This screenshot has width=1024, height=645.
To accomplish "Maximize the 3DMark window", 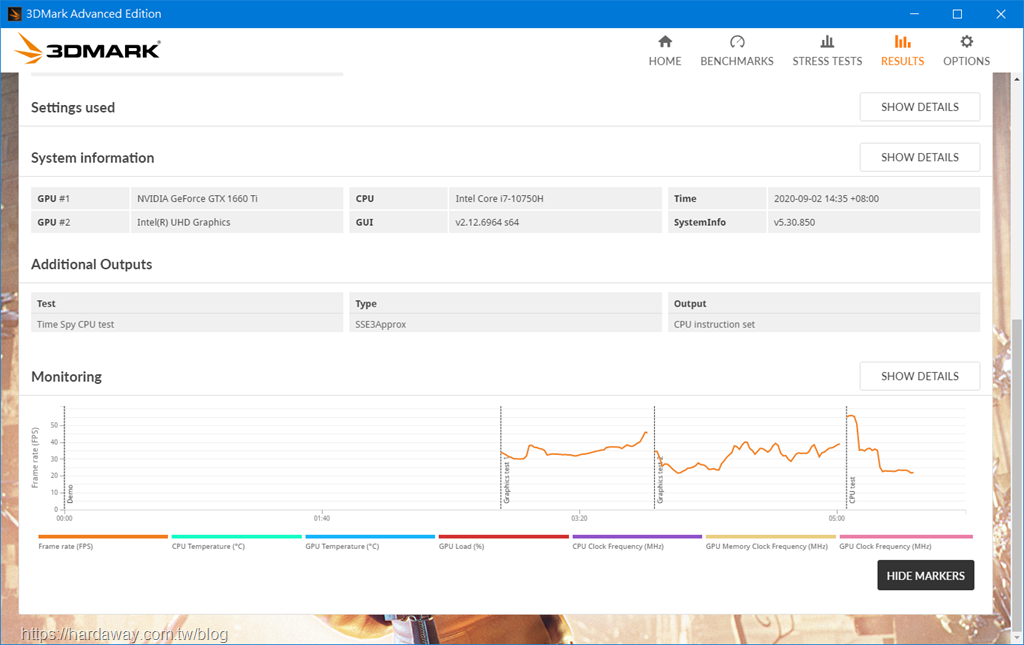I will (x=957, y=14).
